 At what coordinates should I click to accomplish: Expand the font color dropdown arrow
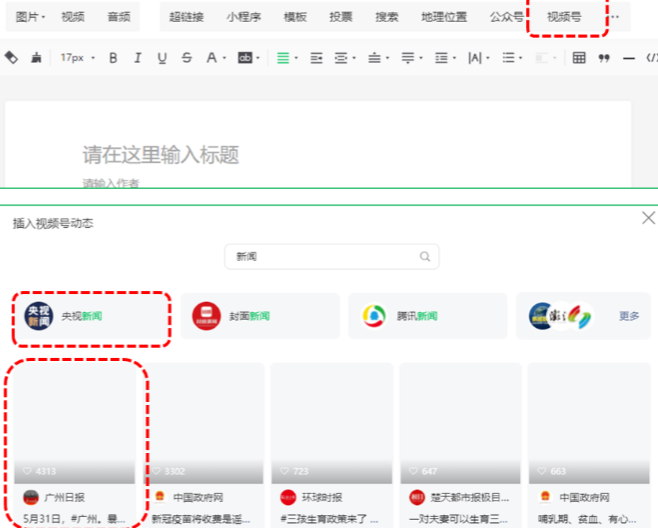(x=225, y=58)
